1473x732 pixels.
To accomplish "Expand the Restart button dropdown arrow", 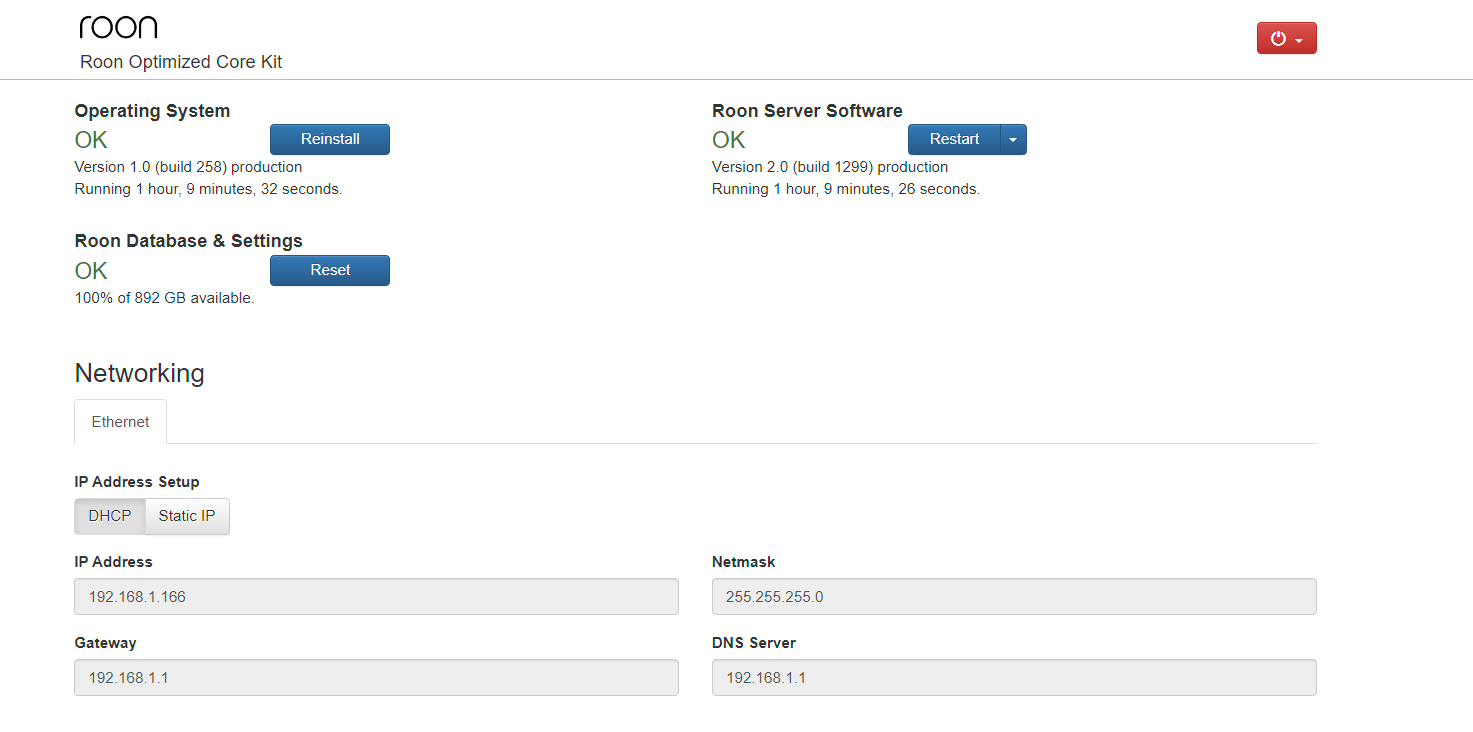I will coord(1013,139).
